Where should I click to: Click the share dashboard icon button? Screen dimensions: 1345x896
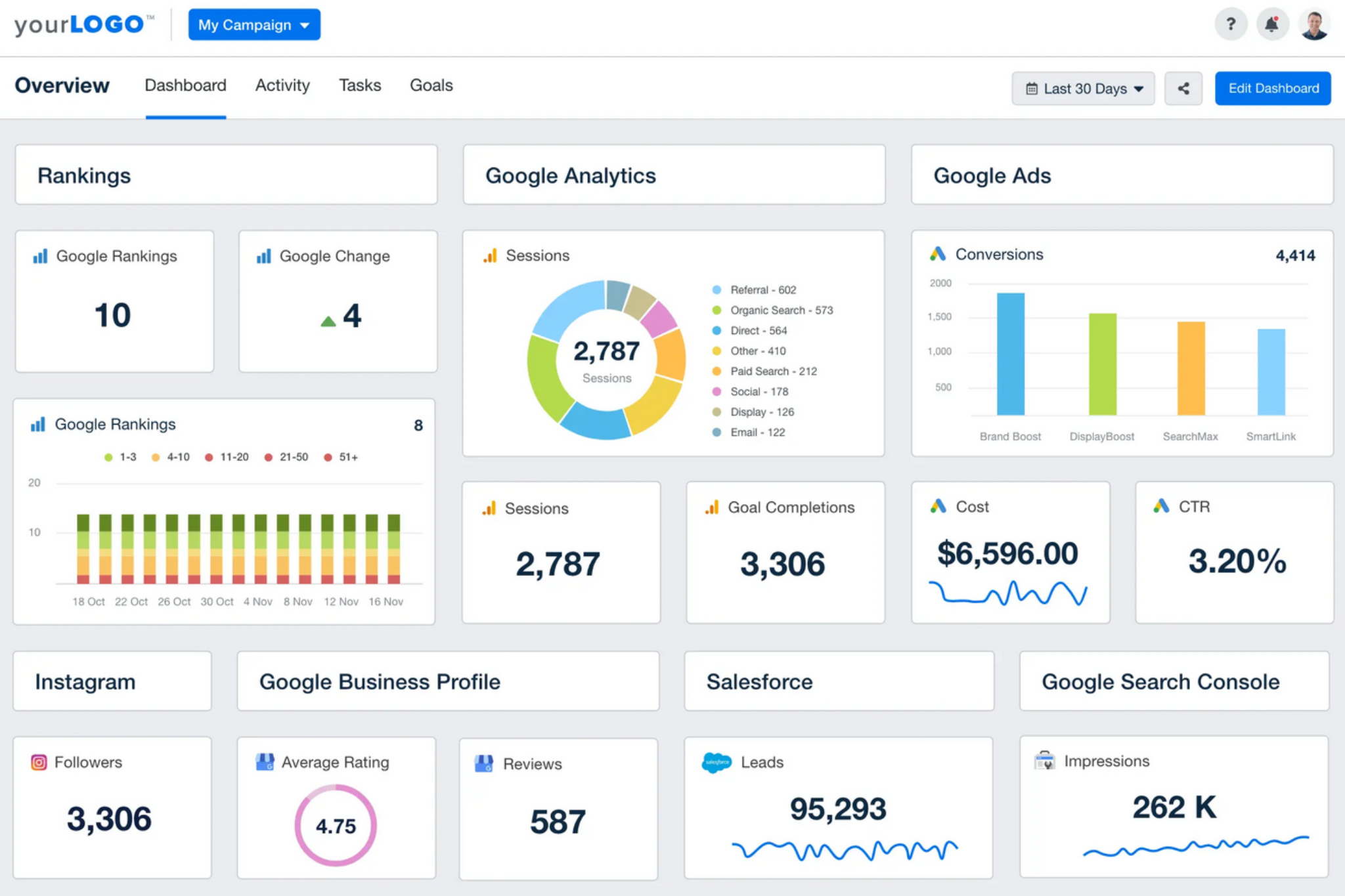pos(1183,89)
